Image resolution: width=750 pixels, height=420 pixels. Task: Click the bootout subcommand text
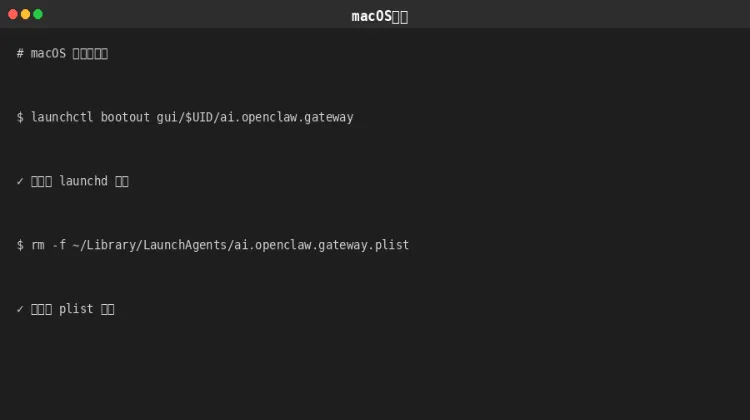tap(125, 117)
